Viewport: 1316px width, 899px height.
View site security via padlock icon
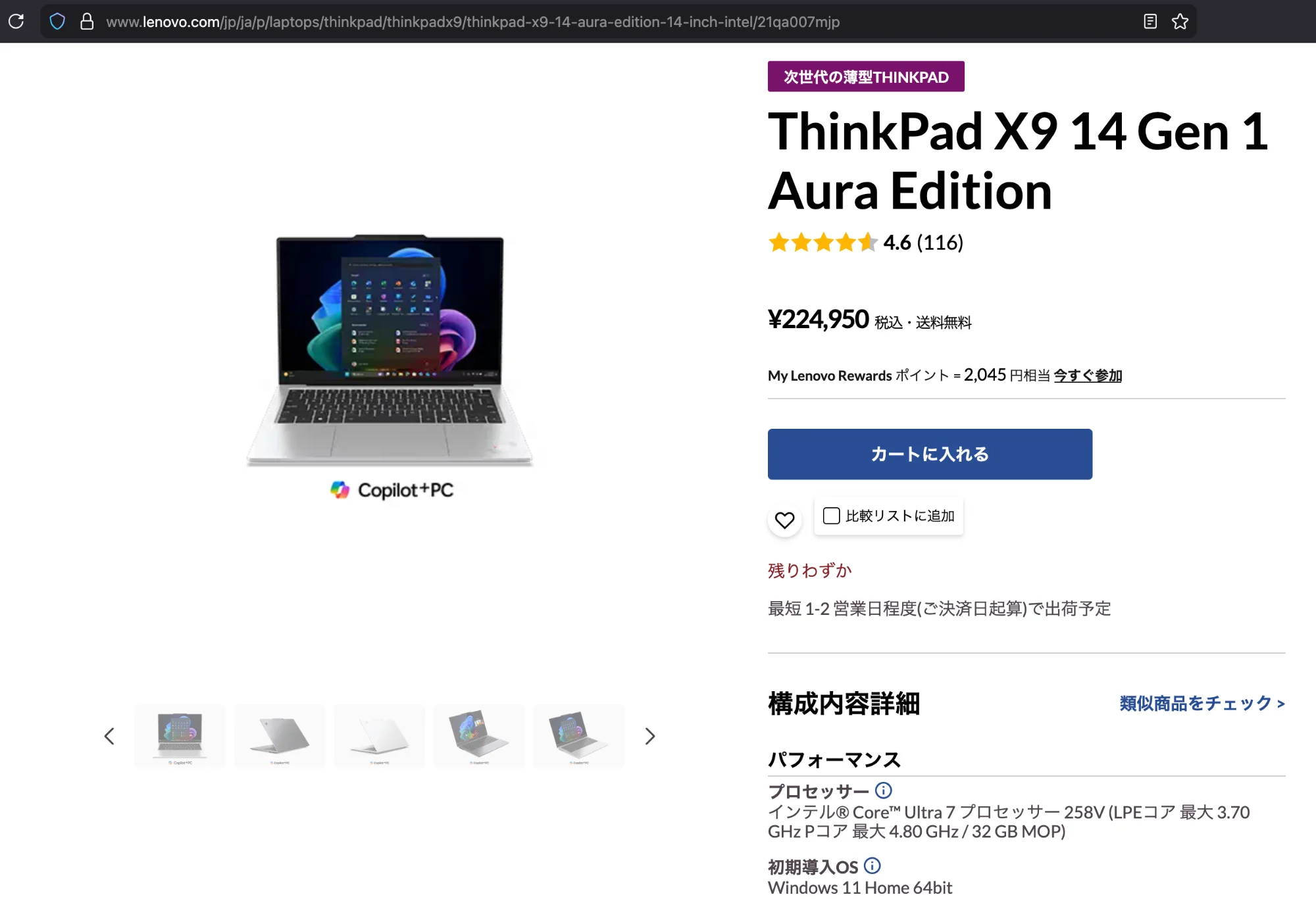pos(87,22)
